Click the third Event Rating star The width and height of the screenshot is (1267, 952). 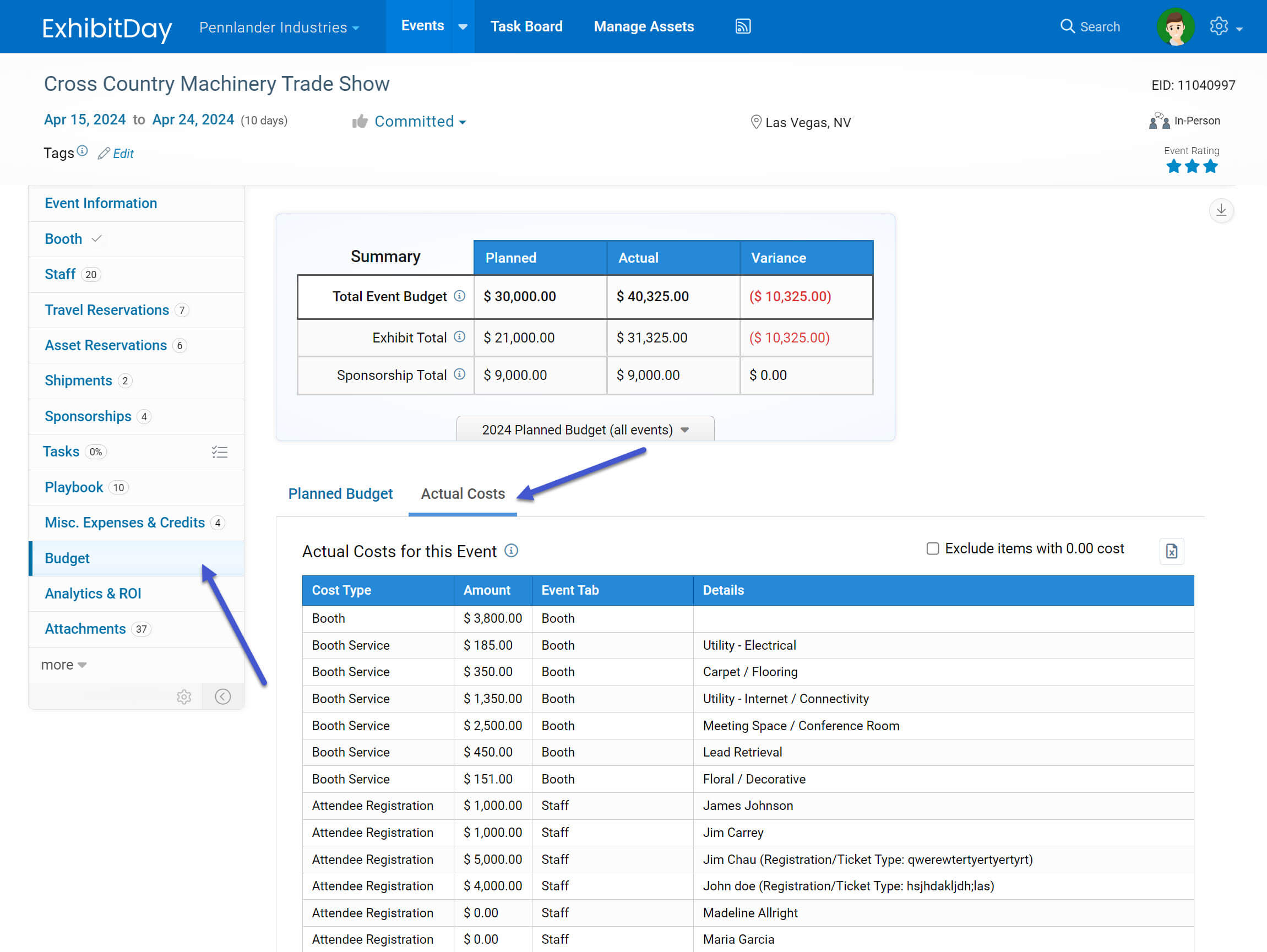(1210, 167)
